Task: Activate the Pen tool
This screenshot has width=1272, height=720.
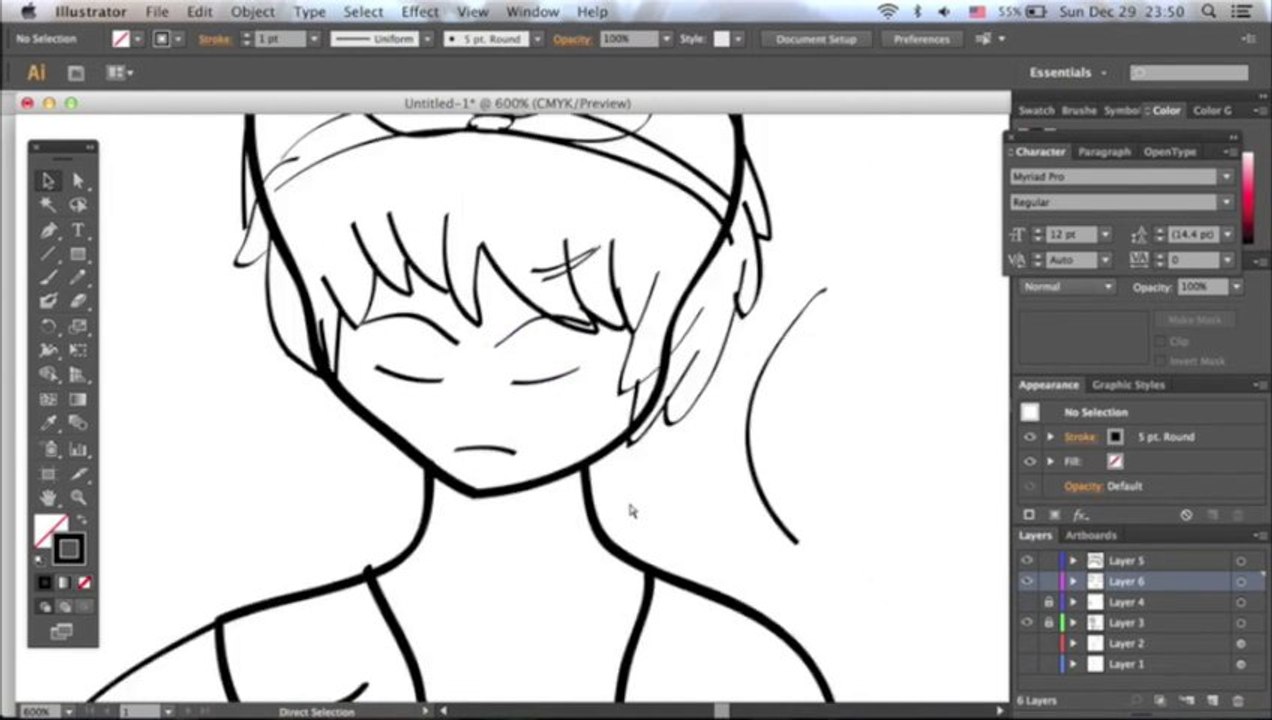Action: [x=47, y=230]
